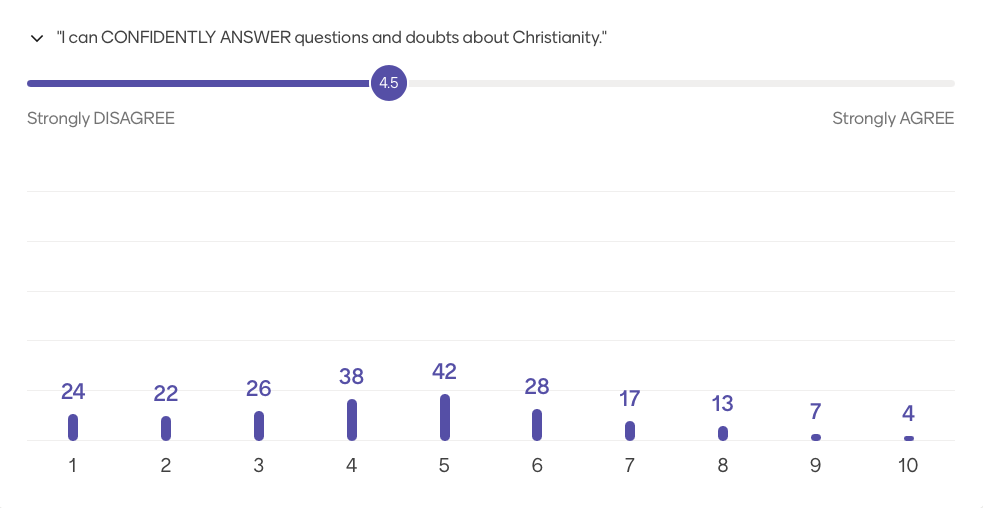This screenshot has width=983, height=508.
Task: Click the axis label "10"
Action: pyautogui.click(x=908, y=465)
